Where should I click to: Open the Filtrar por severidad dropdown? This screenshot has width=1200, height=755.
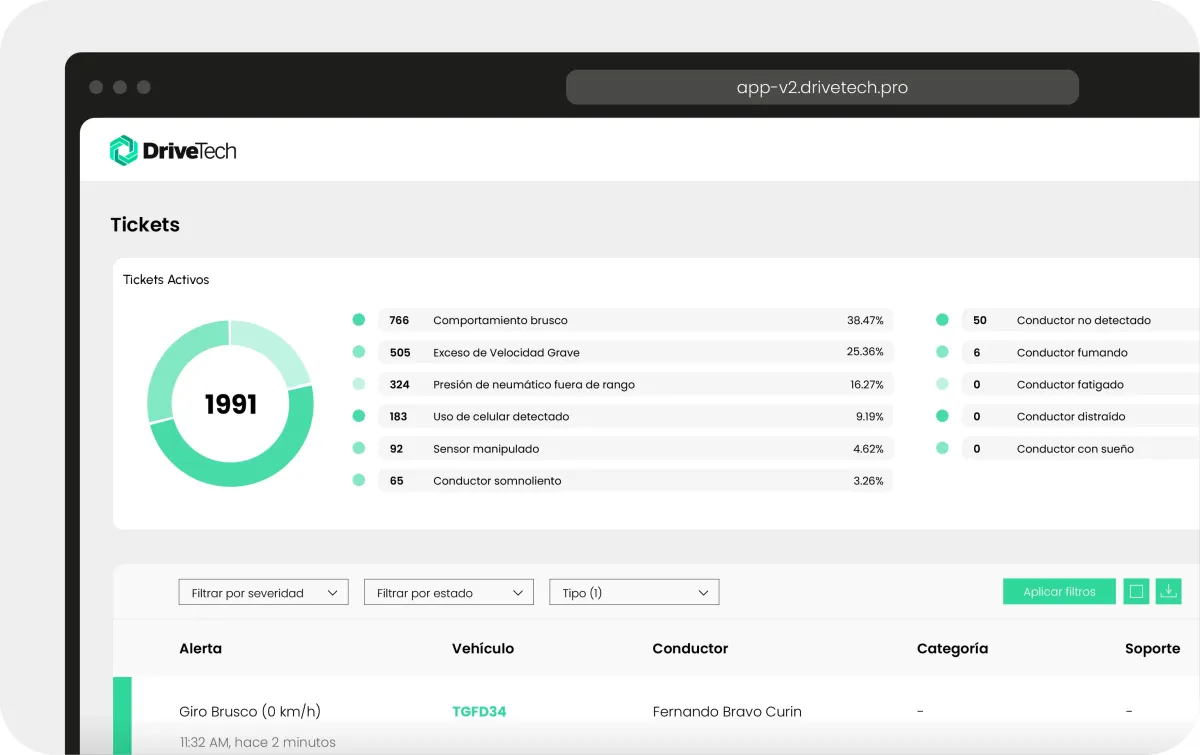pyautogui.click(x=264, y=593)
